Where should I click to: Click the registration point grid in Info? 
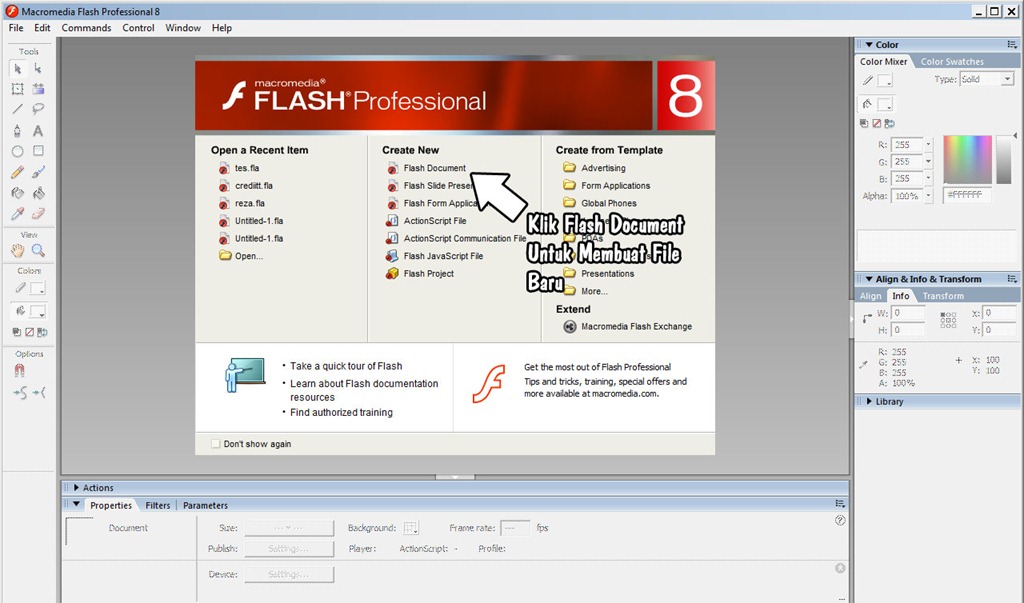pyautogui.click(x=948, y=319)
